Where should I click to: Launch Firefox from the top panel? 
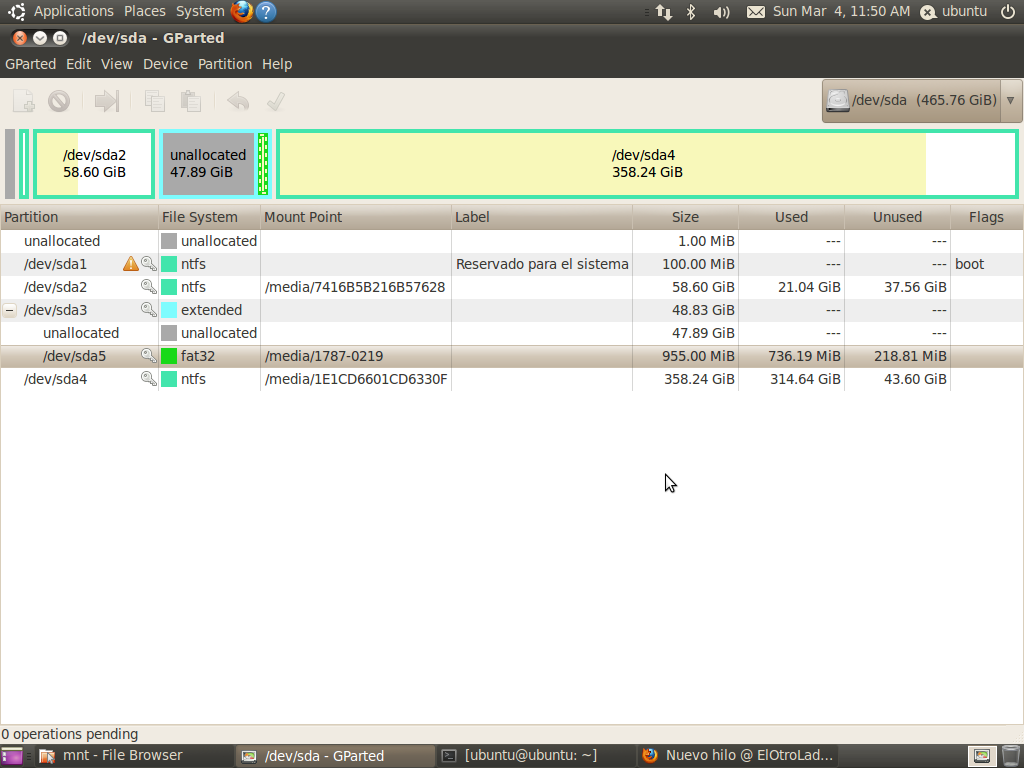click(x=242, y=12)
